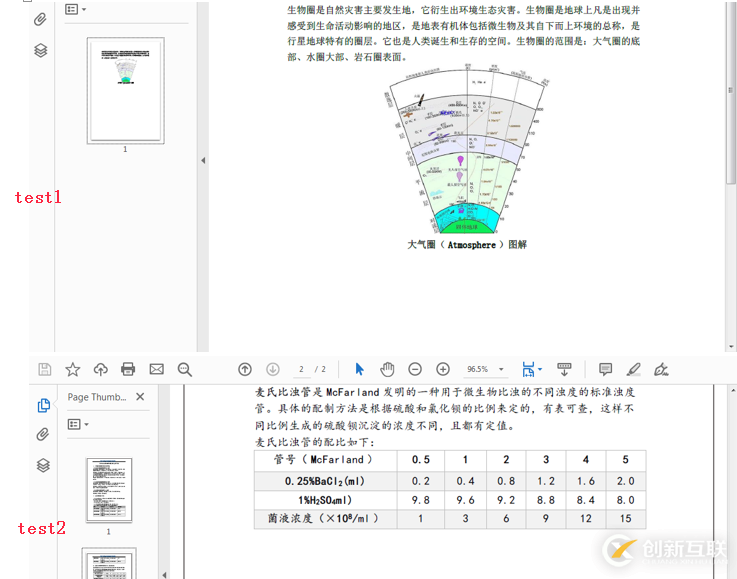Screen dimensions: 737x579
Task: Open Layers panel in test1 window
Action: (x=41, y=50)
